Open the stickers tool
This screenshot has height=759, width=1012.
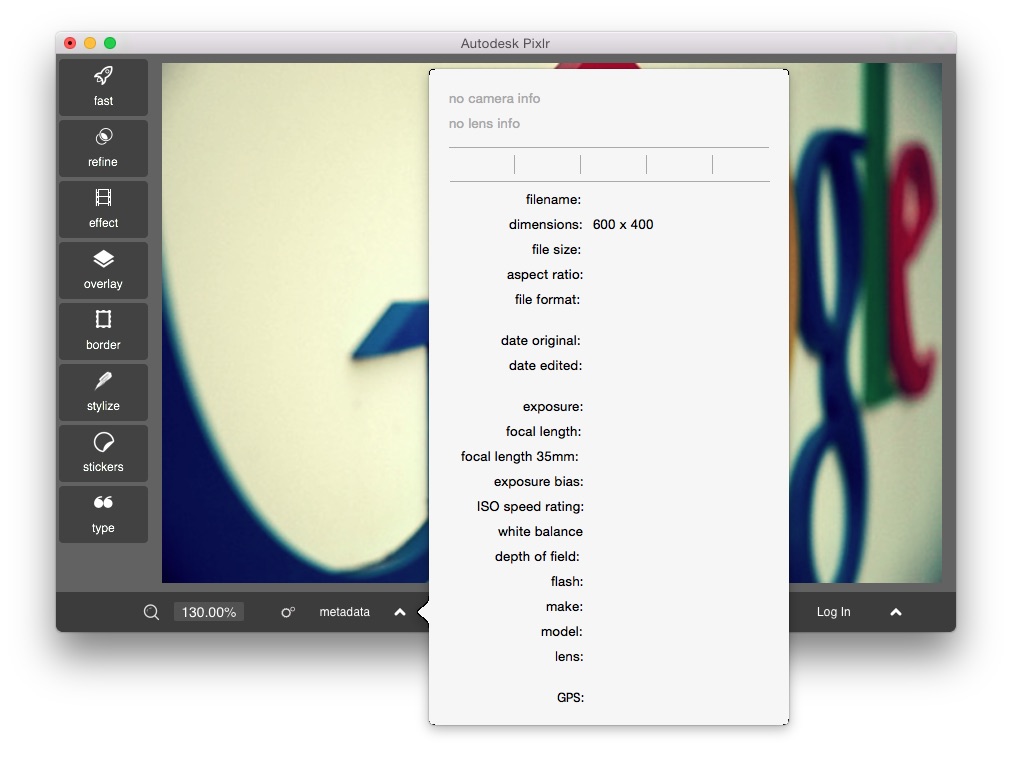coord(103,453)
